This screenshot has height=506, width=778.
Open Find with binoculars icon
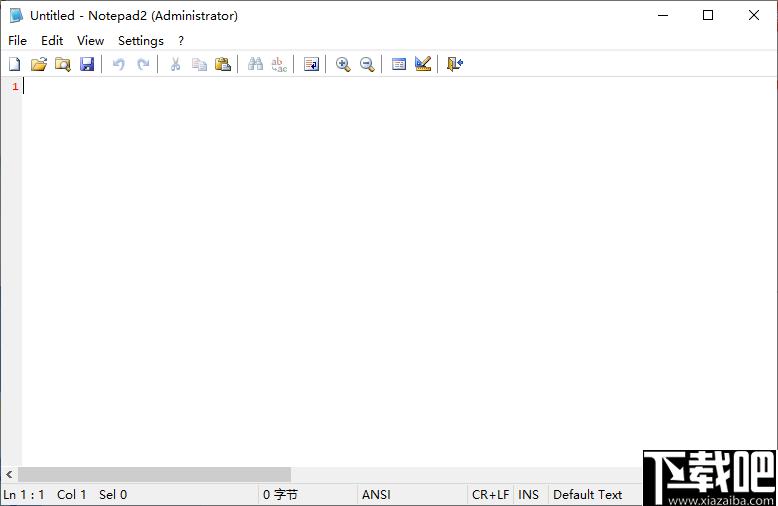point(255,64)
